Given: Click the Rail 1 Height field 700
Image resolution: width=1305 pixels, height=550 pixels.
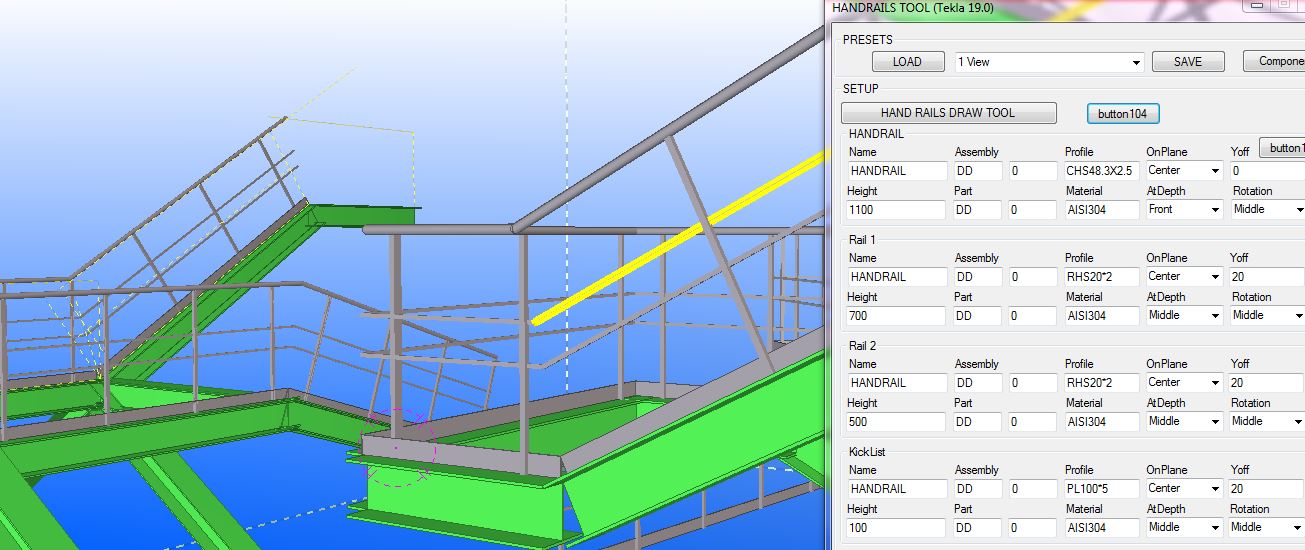Looking at the screenshot, I should pos(895,316).
